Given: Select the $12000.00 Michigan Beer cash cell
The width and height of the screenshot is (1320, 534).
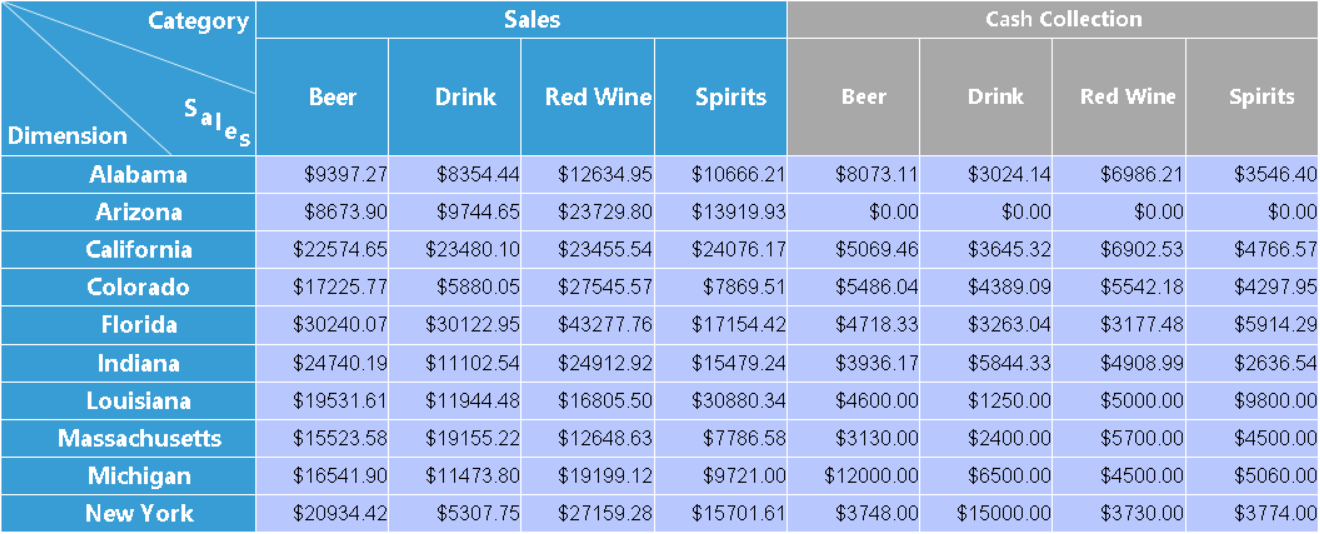Looking at the screenshot, I should [x=871, y=476].
